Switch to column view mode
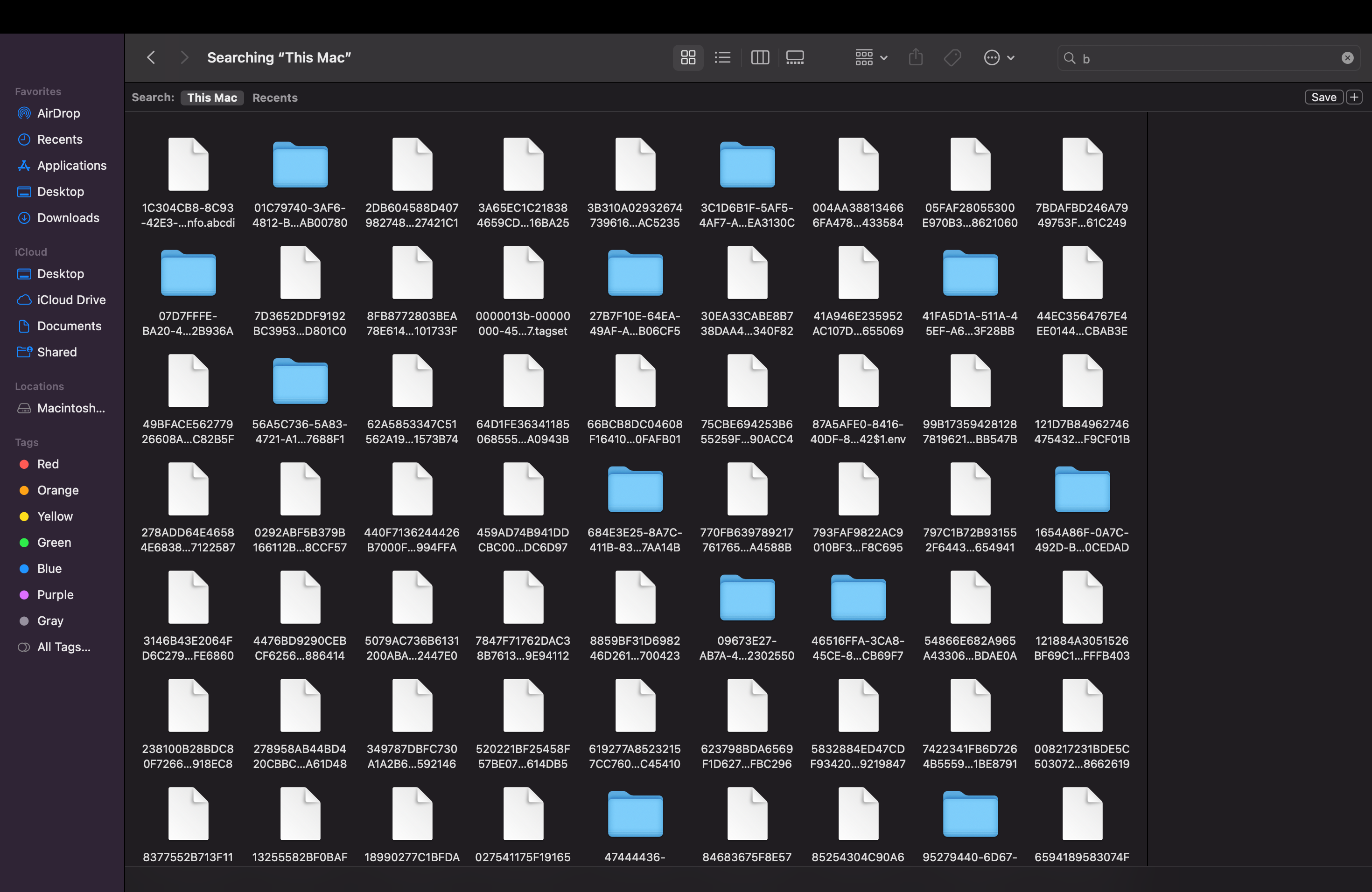This screenshot has height=892, width=1372. (759, 57)
